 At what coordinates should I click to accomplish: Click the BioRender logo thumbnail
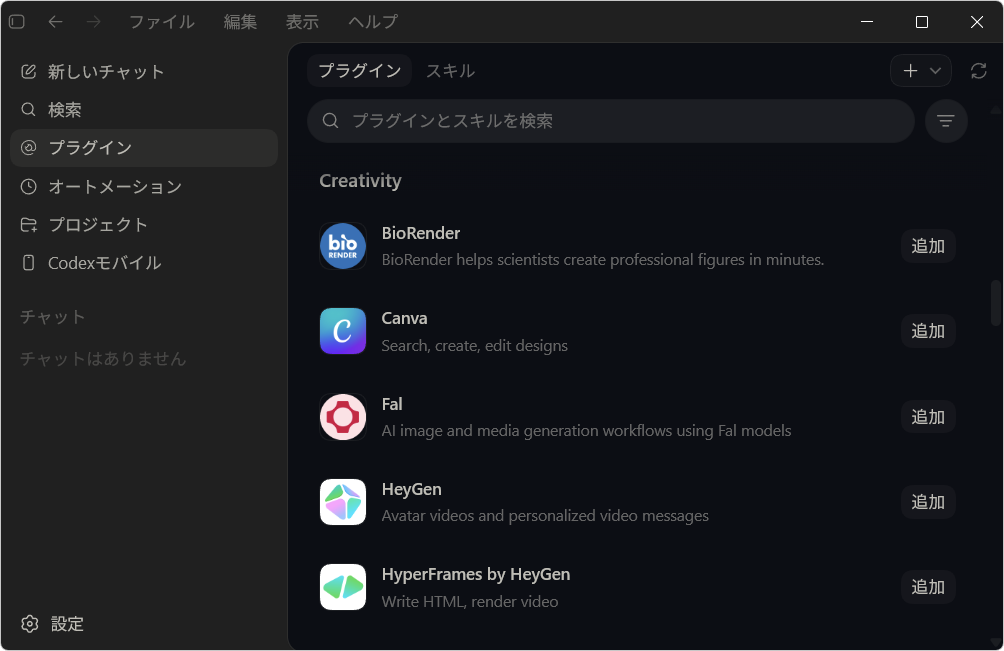point(343,246)
